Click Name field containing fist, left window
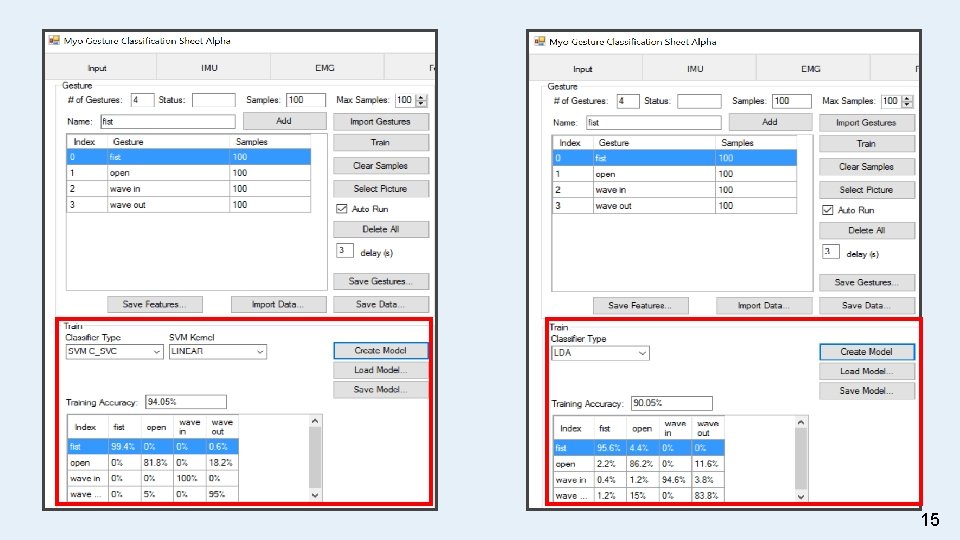 [x=168, y=121]
